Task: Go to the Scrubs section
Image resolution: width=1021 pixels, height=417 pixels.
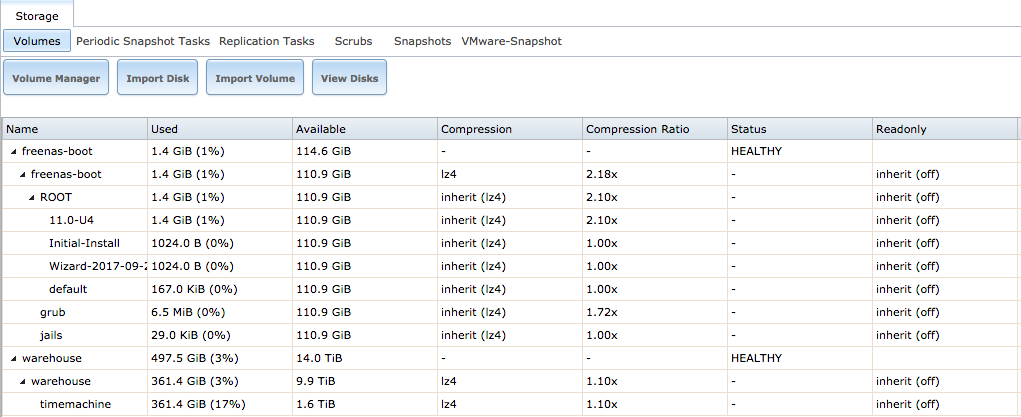Action: coord(353,41)
